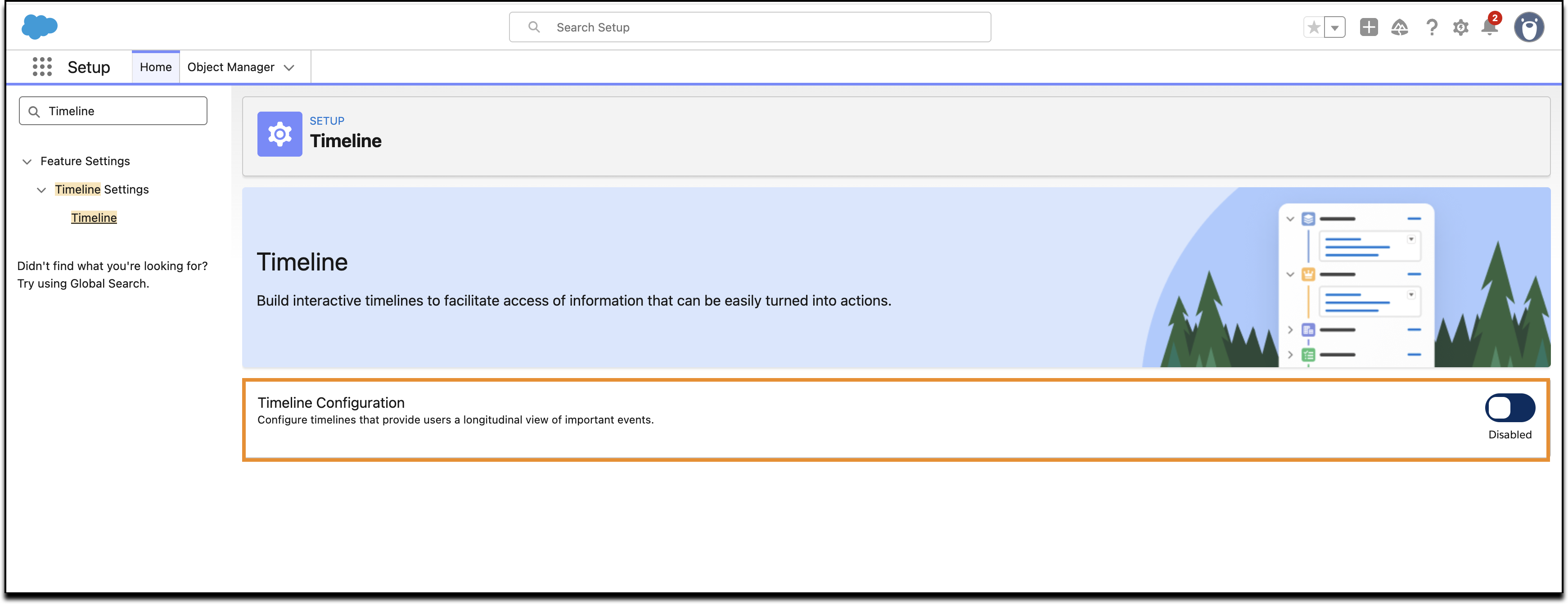Click the Salesforce cloud logo

(40, 27)
